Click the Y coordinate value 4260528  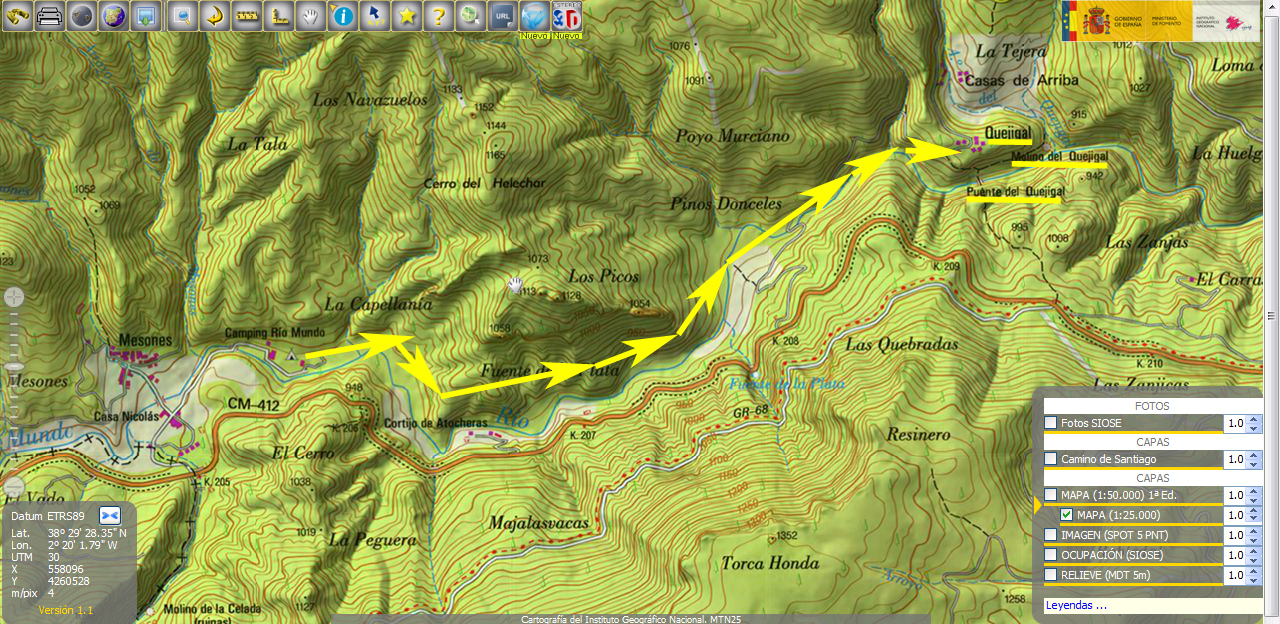(x=69, y=581)
